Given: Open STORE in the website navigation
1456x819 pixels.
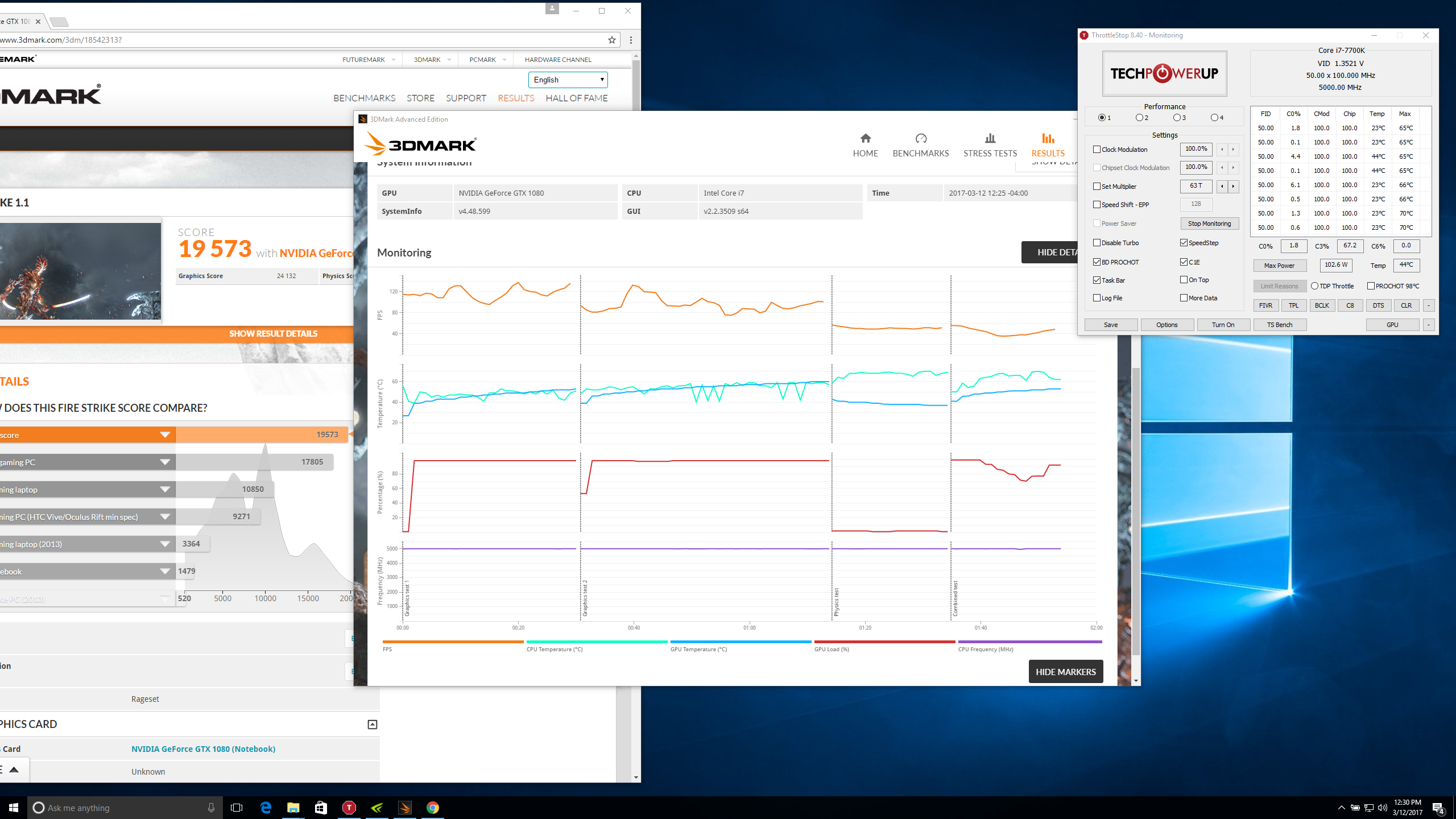Looking at the screenshot, I should [x=420, y=98].
